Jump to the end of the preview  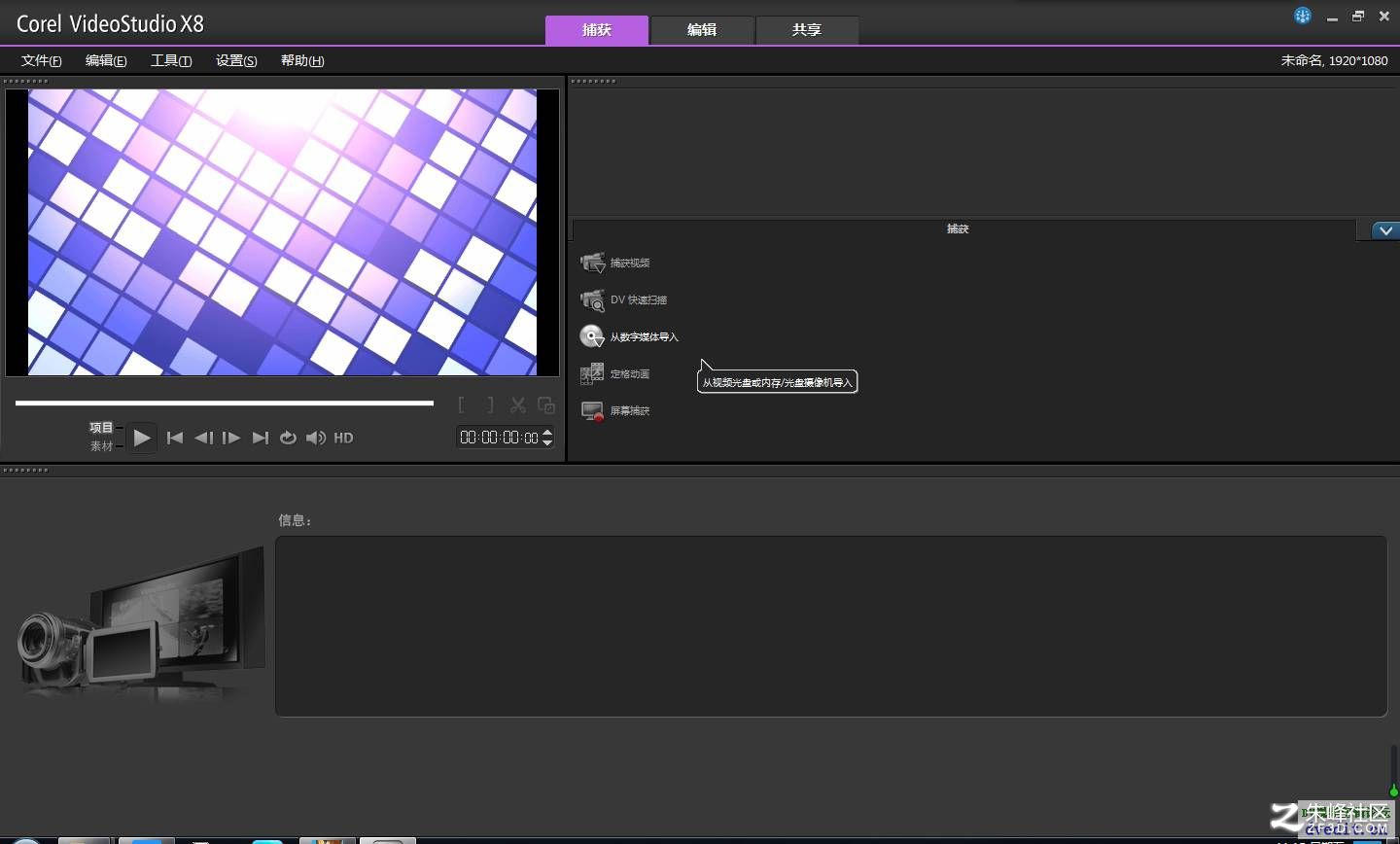260,438
